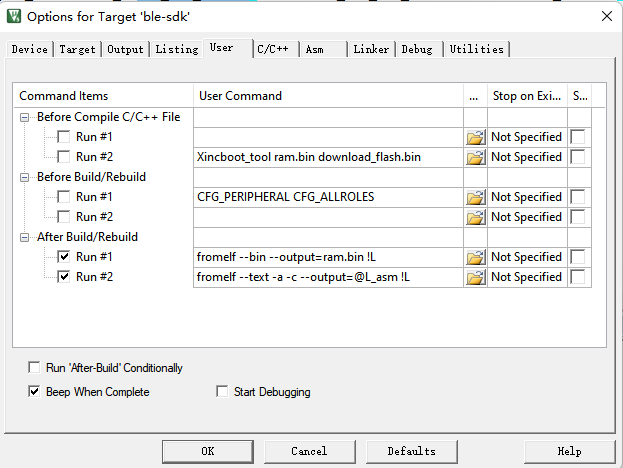Enable Start Debugging option
623x468 pixels.
(x=222, y=391)
